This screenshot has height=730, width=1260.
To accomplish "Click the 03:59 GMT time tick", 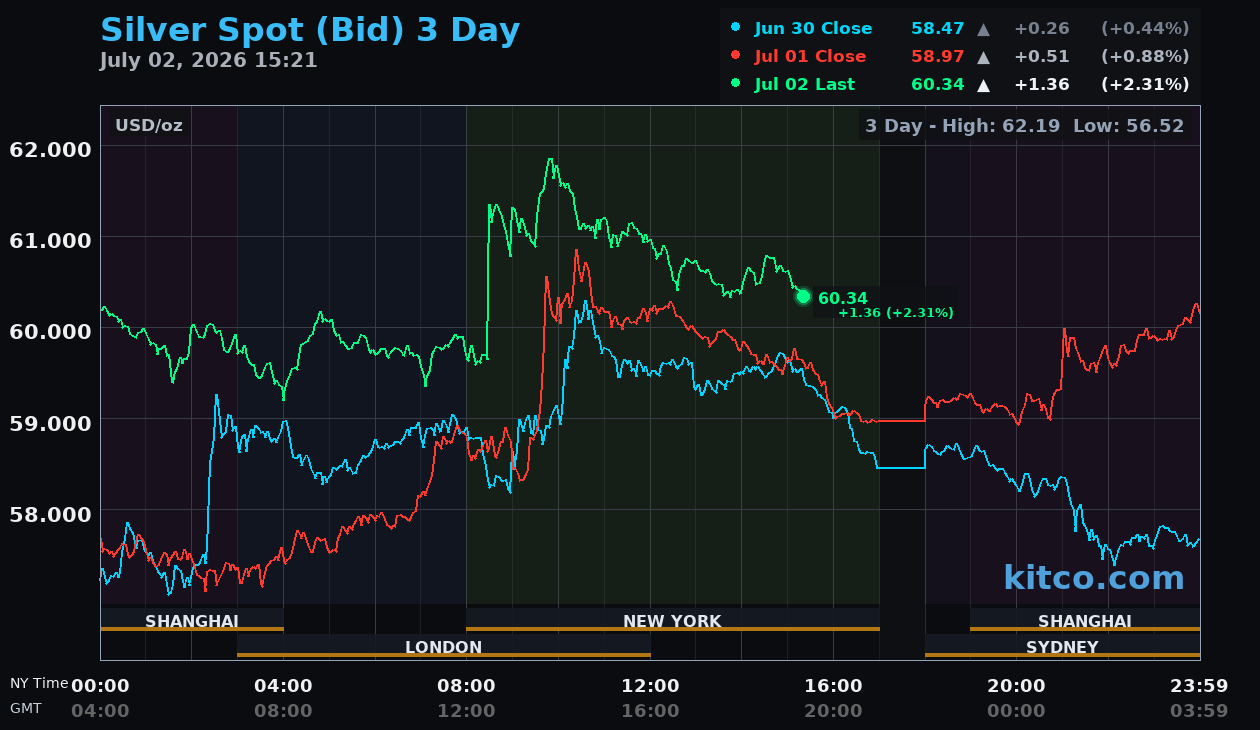I will tap(1199, 711).
